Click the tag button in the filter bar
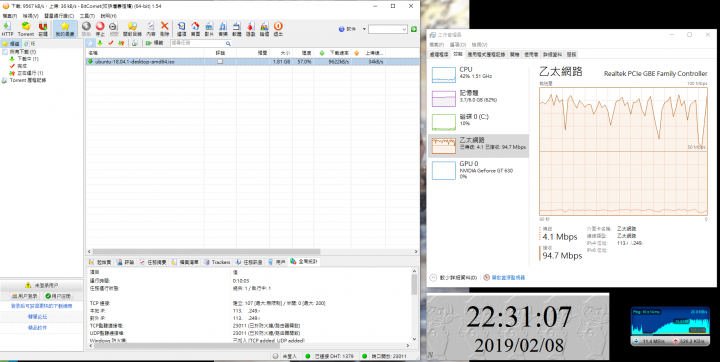 pos(155,43)
